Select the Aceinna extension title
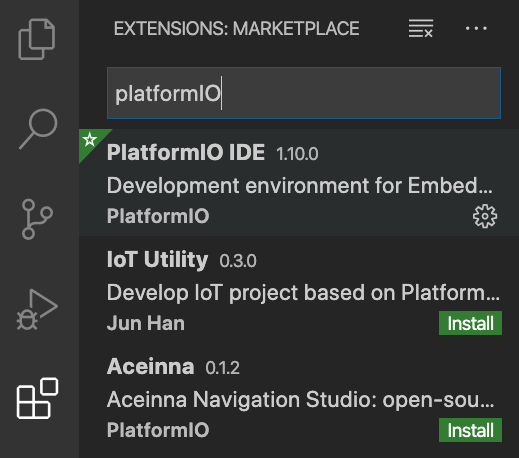Image resolution: width=519 pixels, height=458 pixels. 150,366
